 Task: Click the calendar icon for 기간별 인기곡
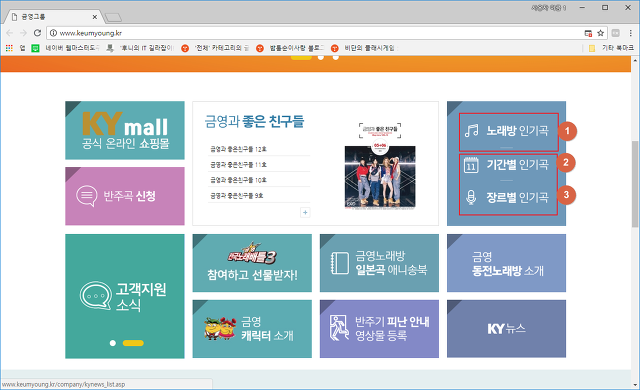coord(471,165)
